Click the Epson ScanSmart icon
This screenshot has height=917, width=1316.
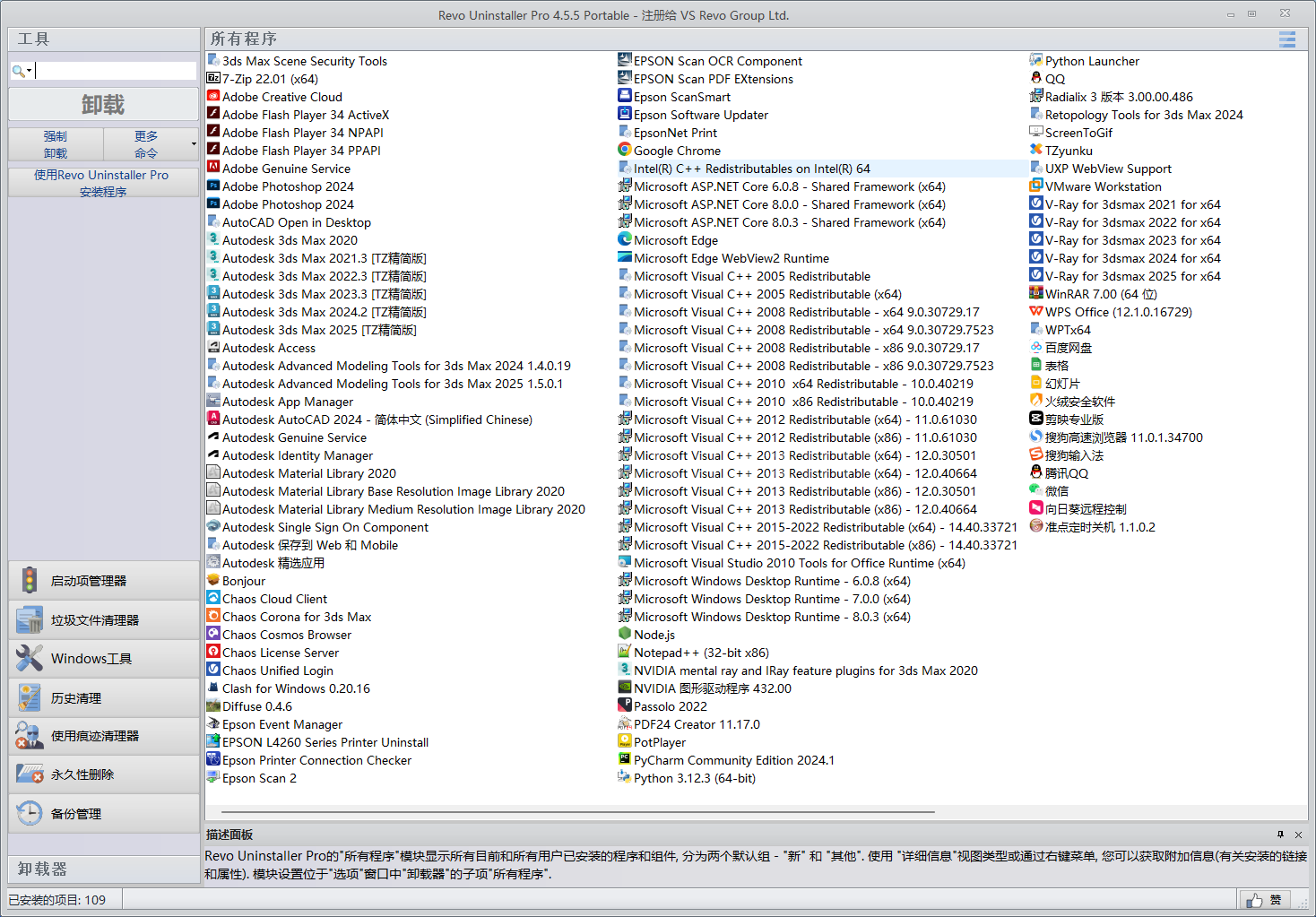(x=625, y=96)
